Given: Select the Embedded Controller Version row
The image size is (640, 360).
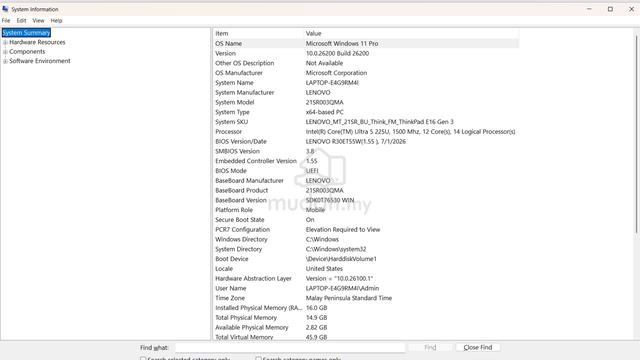Looking at the screenshot, I should click(366, 161).
